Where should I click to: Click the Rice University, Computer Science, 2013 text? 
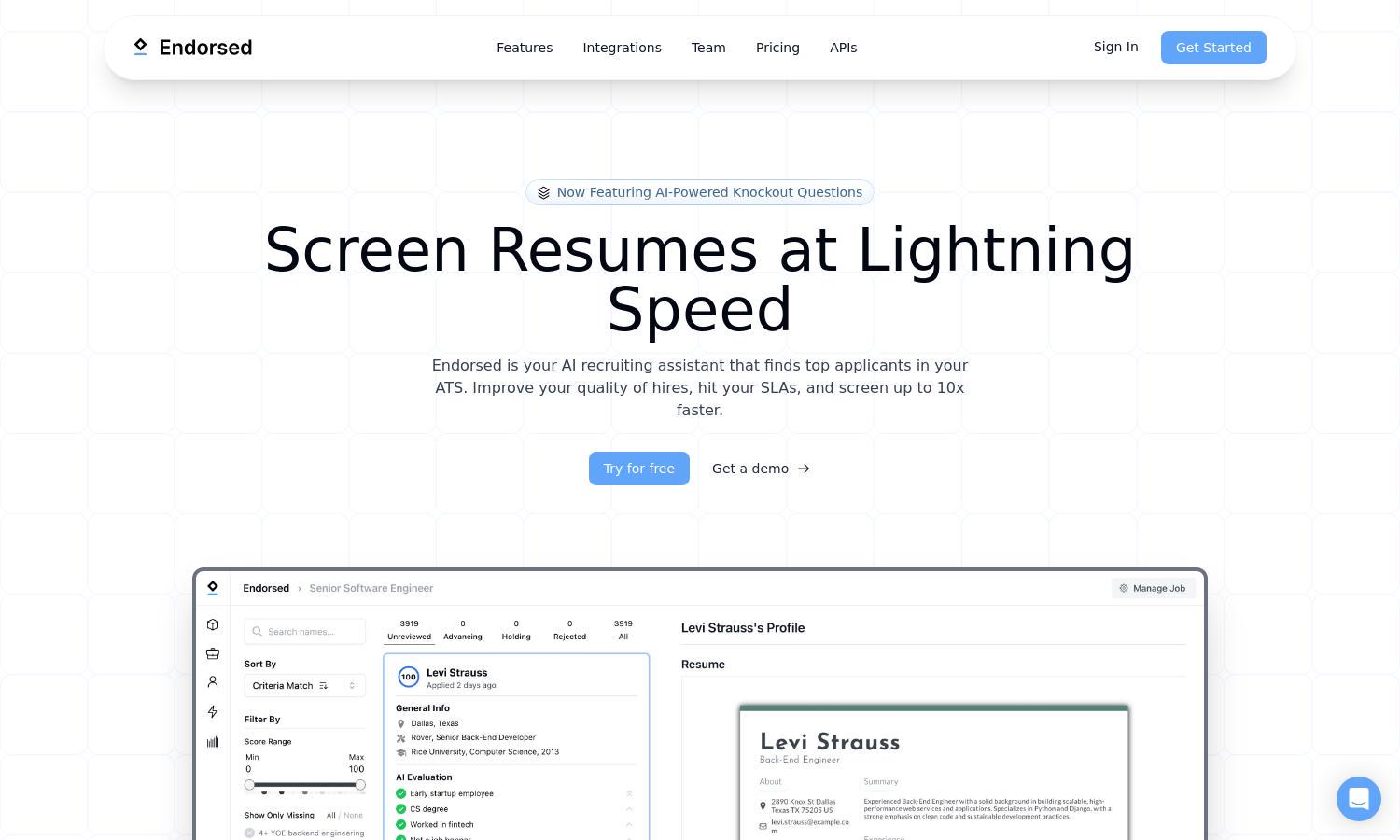click(x=484, y=752)
